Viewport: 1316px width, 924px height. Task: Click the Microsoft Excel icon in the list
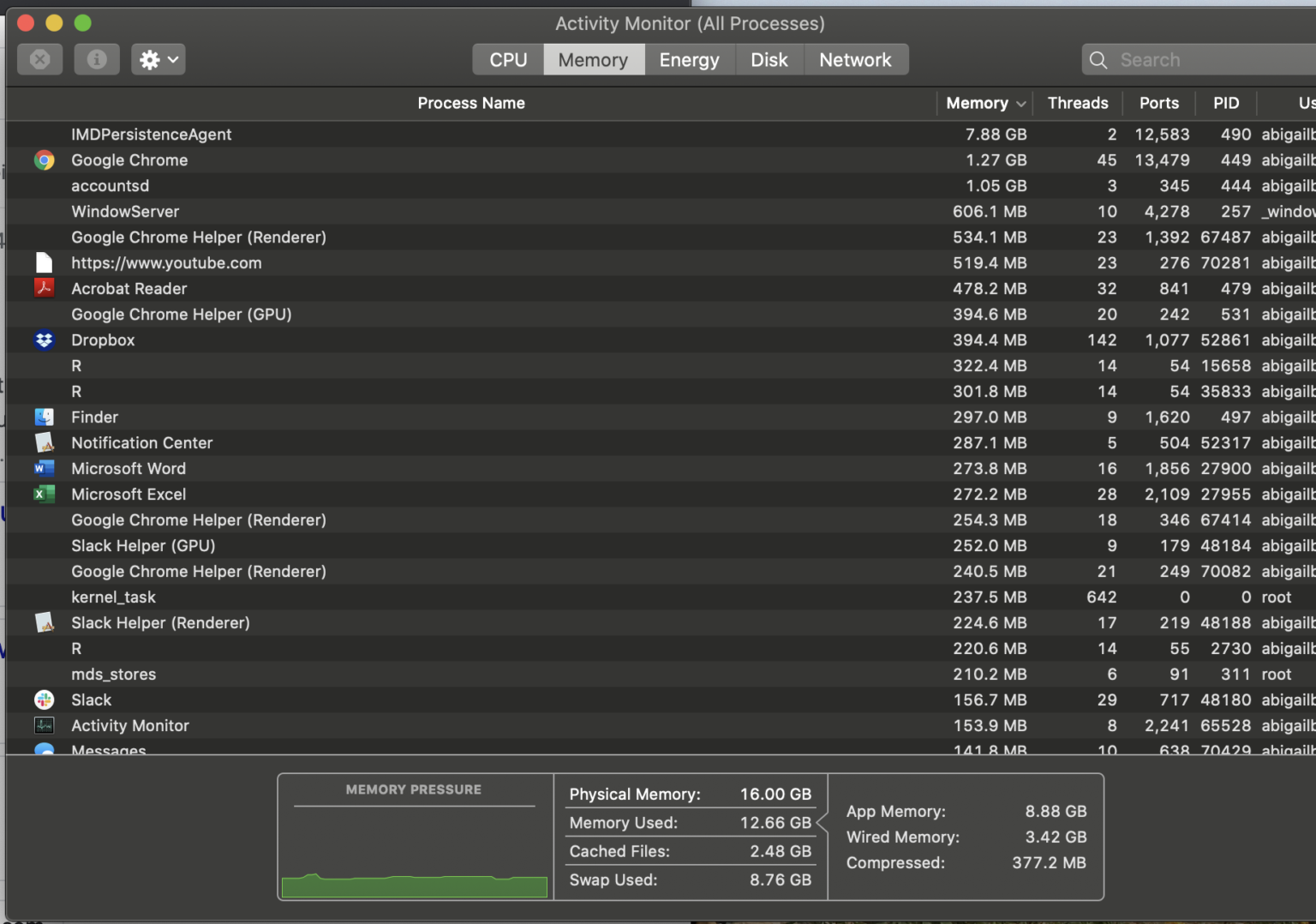(x=44, y=495)
